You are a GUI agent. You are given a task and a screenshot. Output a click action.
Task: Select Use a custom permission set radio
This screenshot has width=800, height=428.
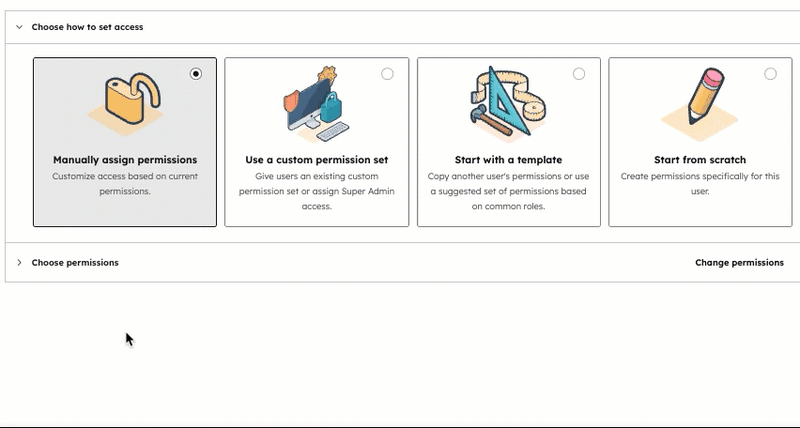[x=387, y=74]
